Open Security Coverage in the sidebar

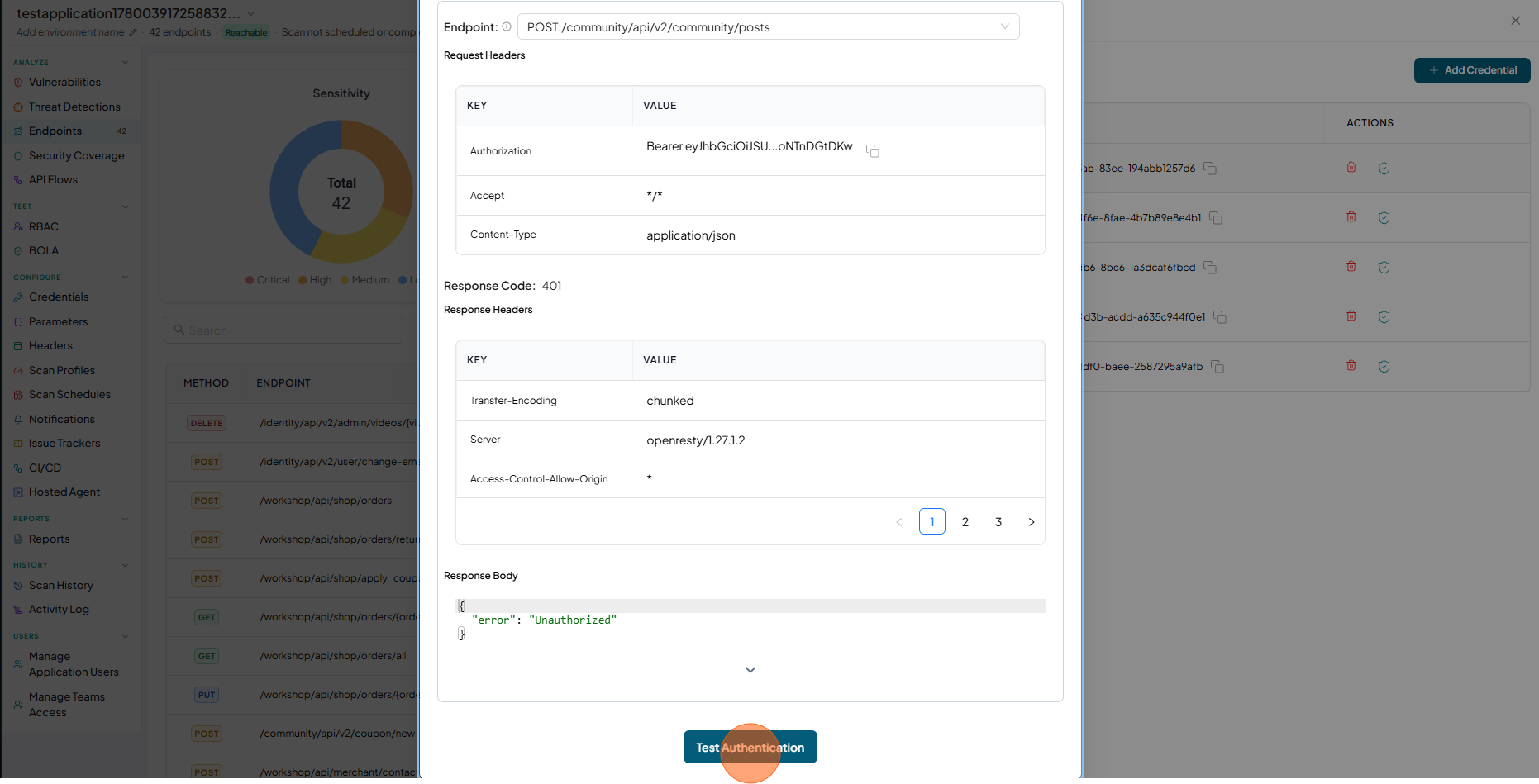click(x=76, y=155)
